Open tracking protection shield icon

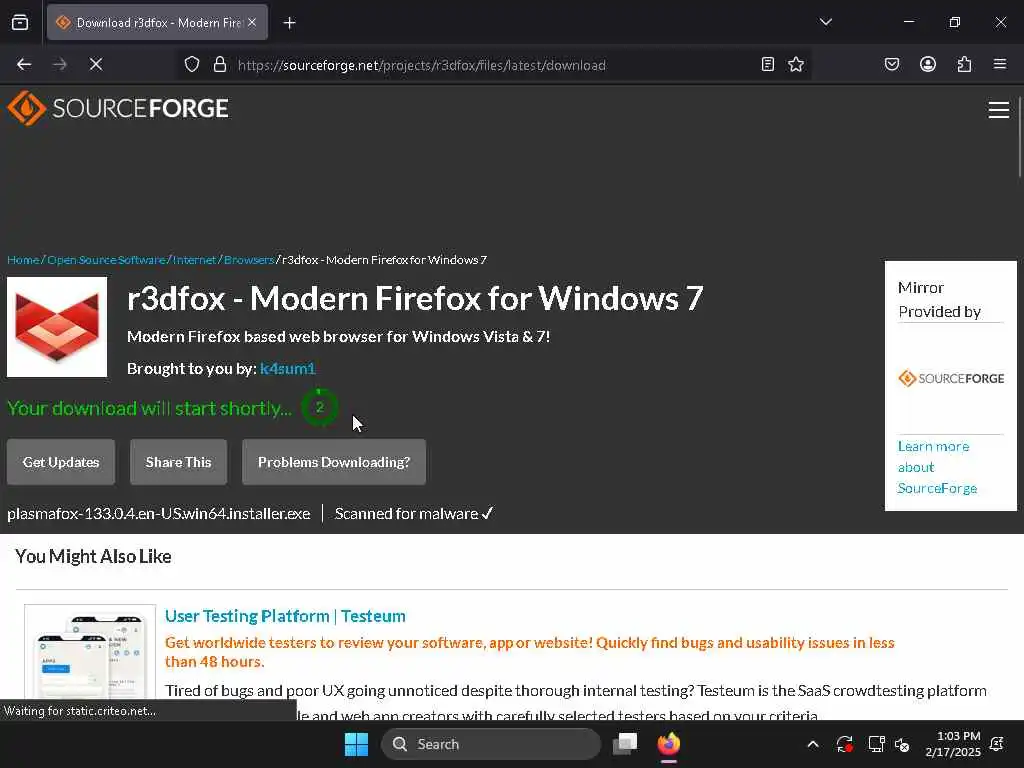point(191,65)
